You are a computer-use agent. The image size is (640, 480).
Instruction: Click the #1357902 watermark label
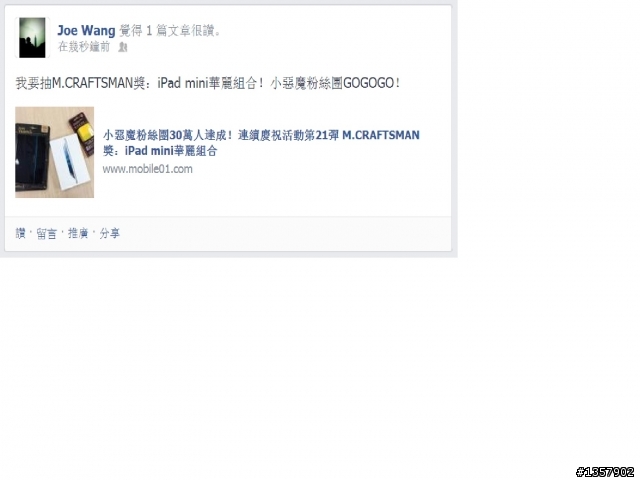(x=605, y=472)
